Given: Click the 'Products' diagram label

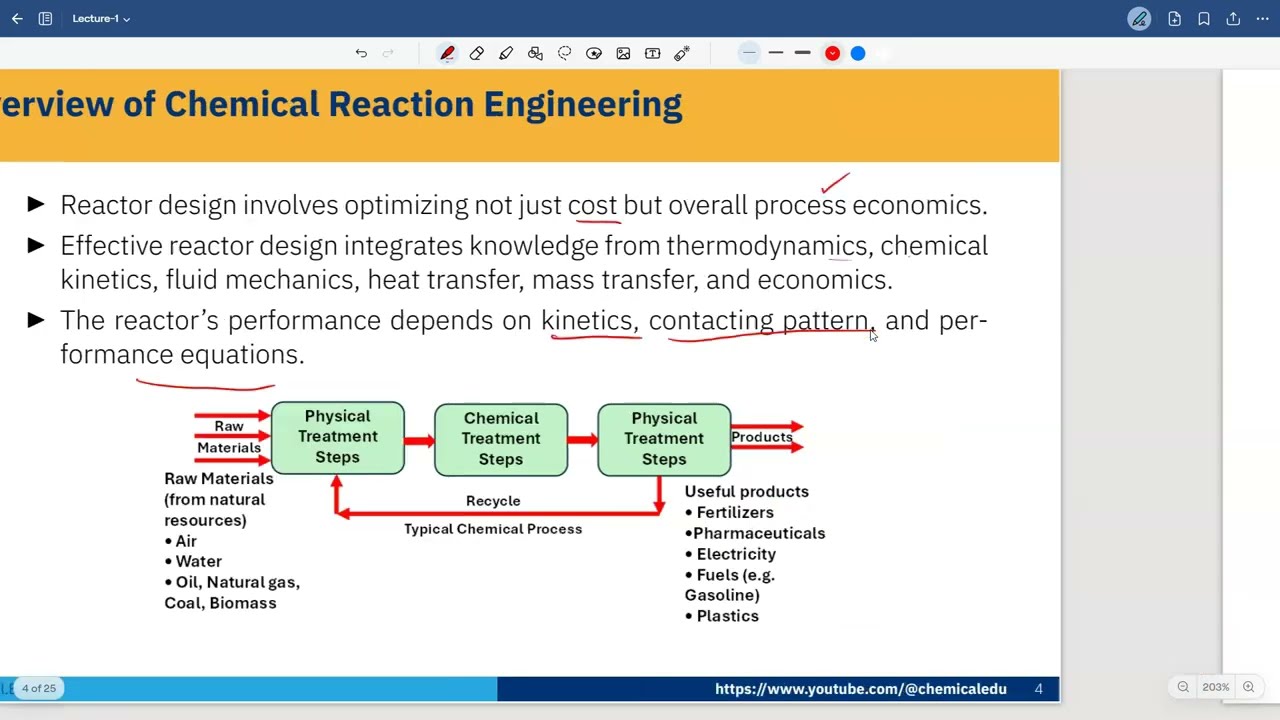Looking at the screenshot, I should [762, 437].
